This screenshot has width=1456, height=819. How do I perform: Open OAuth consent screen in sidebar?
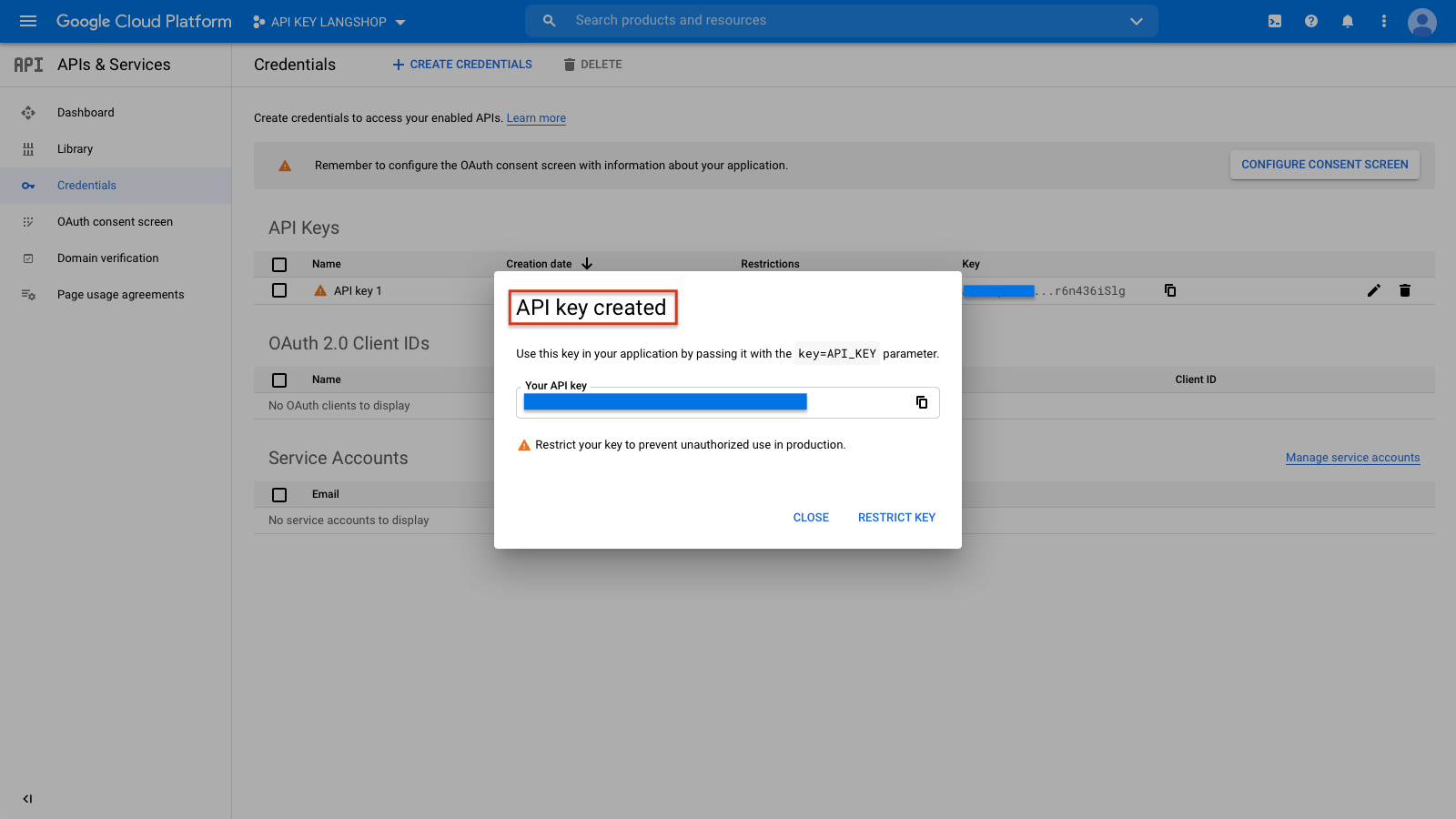tap(116, 222)
